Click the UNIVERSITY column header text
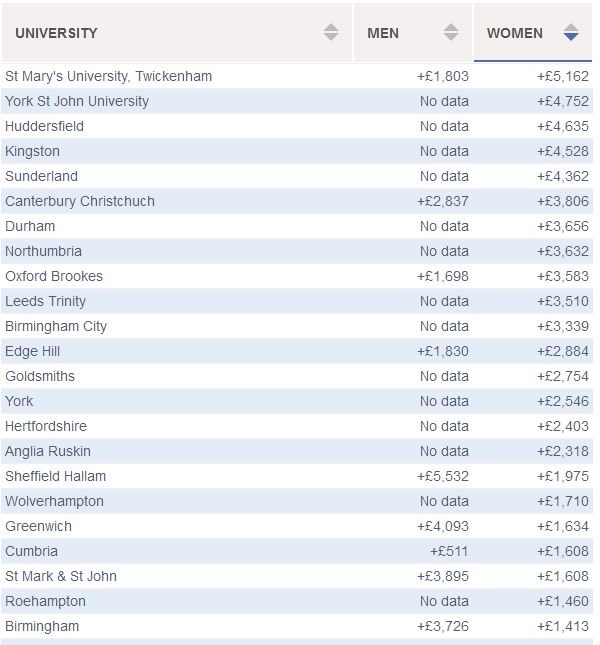Image resolution: width=600 pixels, height=645 pixels. click(56, 33)
